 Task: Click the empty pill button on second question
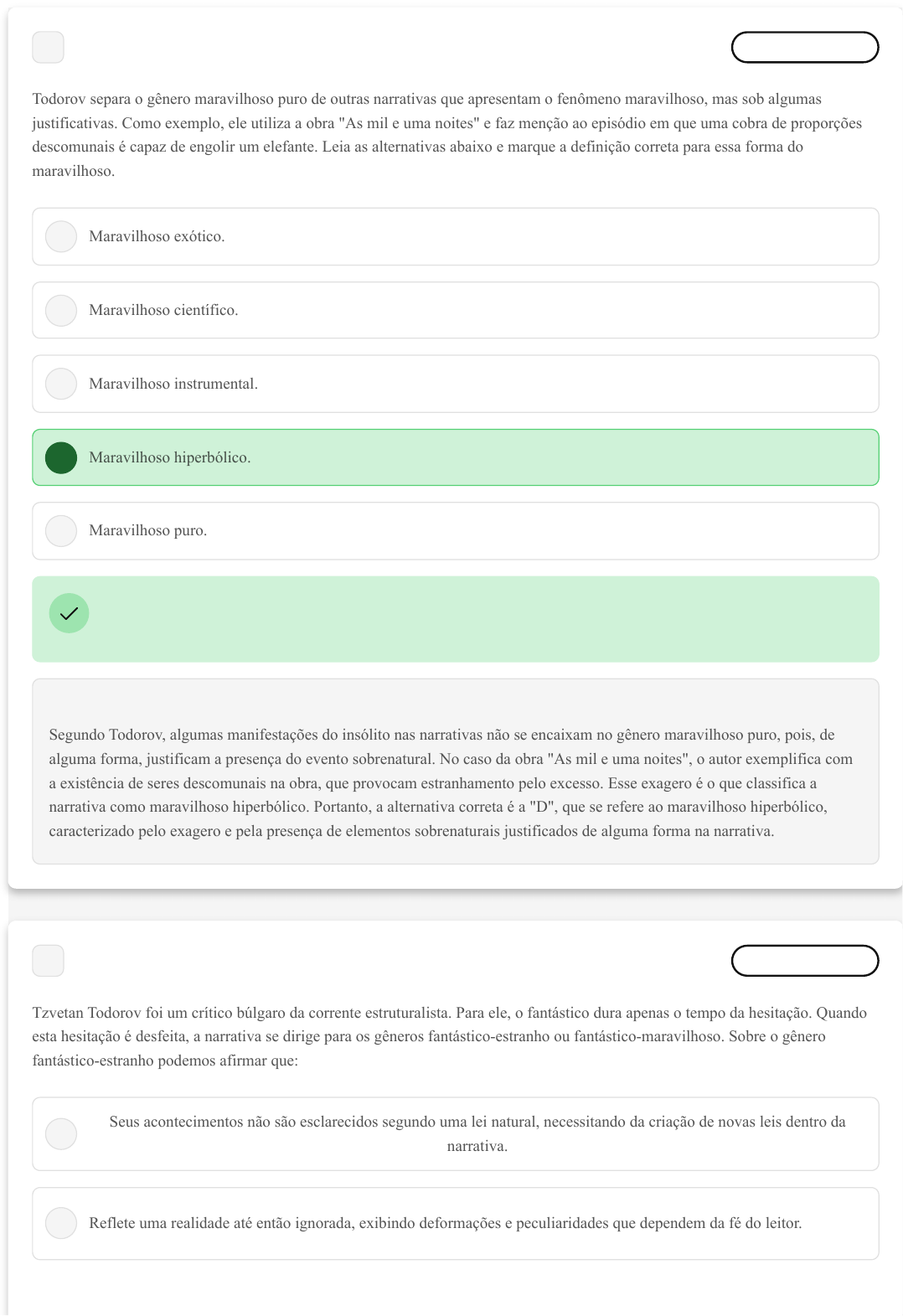point(804,961)
